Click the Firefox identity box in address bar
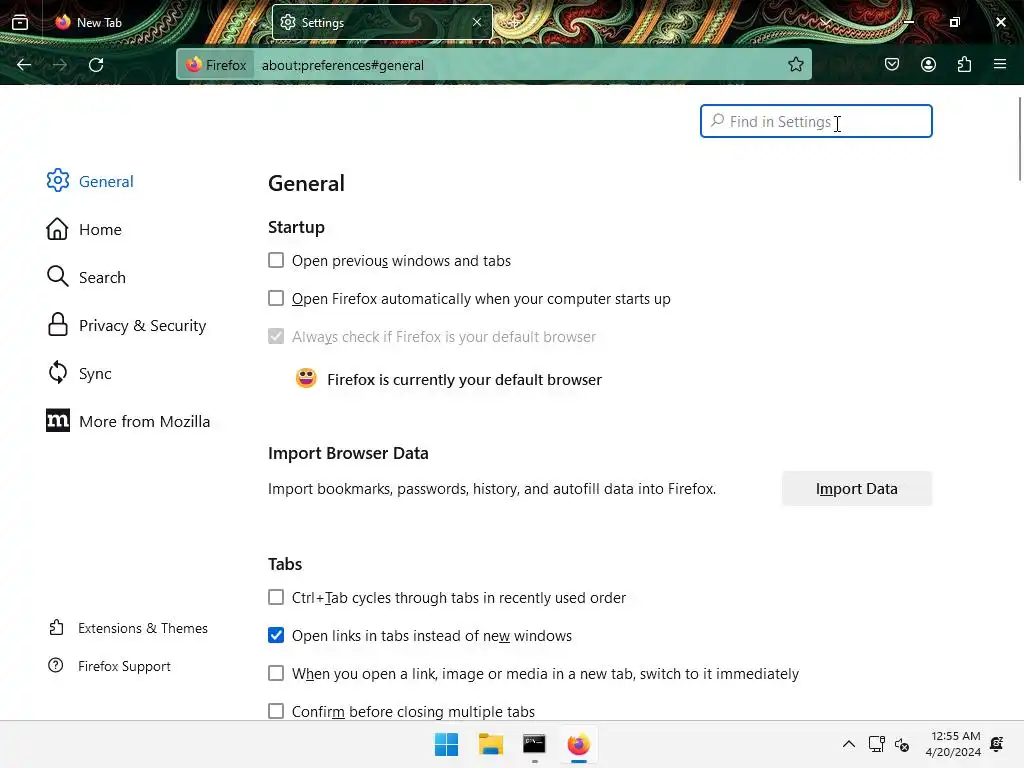This screenshot has height=768, width=1024. 216,65
